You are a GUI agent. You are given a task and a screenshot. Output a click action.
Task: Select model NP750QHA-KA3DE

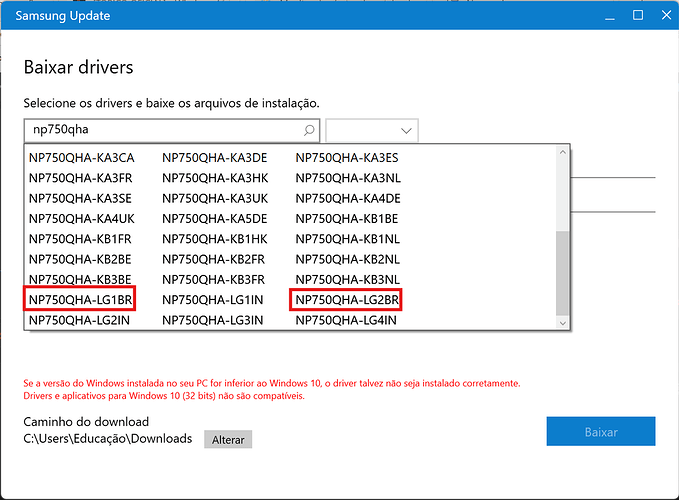(x=215, y=158)
